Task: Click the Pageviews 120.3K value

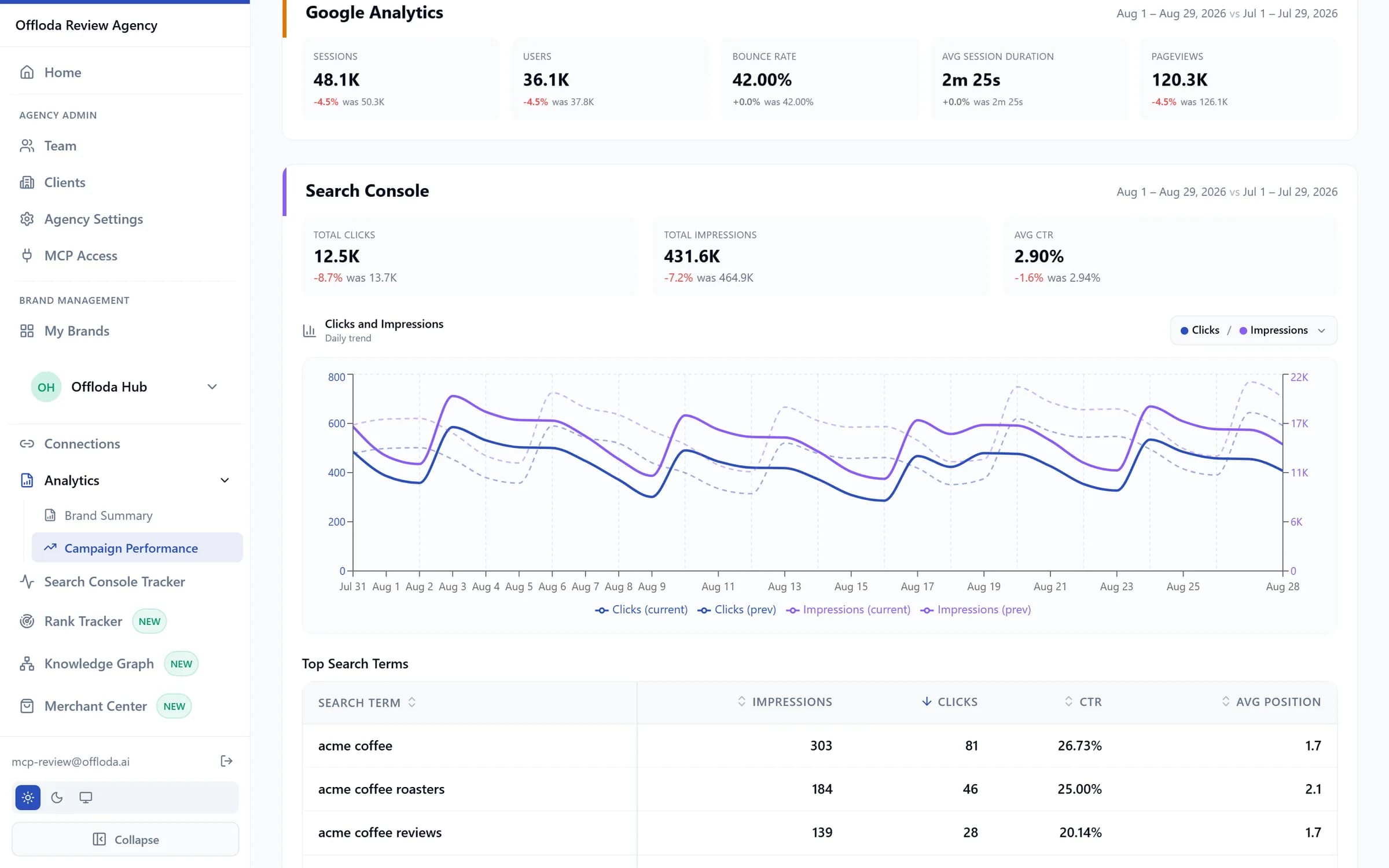Action: click(1179, 79)
